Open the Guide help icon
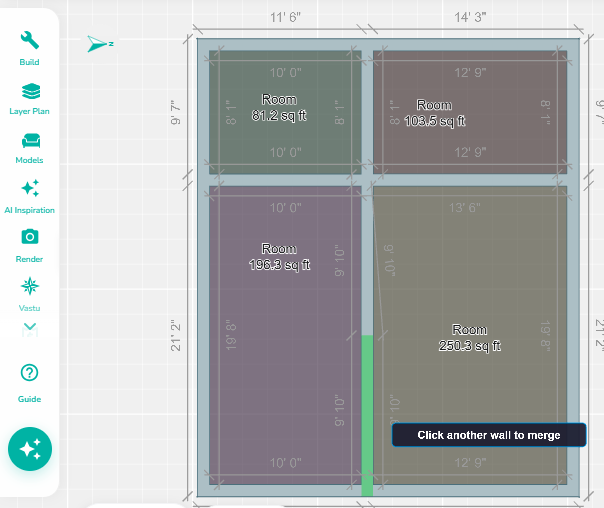Image resolution: width=604 pixels, height=508 pixels. tap(29, 372)
